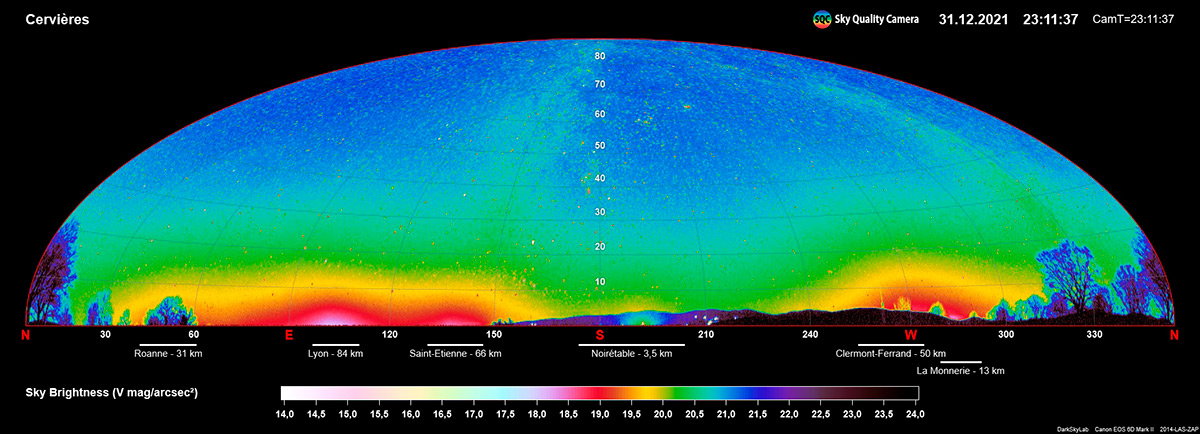Pick the red color above 19,0 on scale
1200x434 pixels.
(598, 393)
